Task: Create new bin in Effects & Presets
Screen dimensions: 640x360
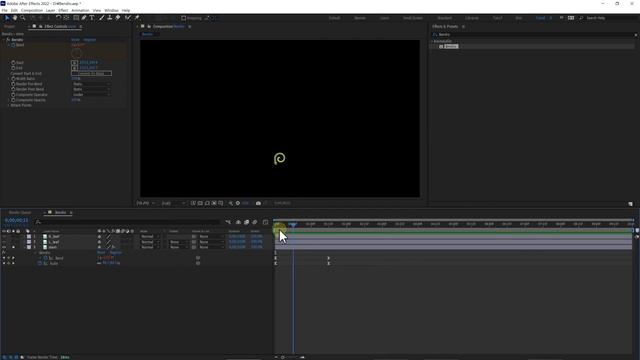Action: point(630,204)
